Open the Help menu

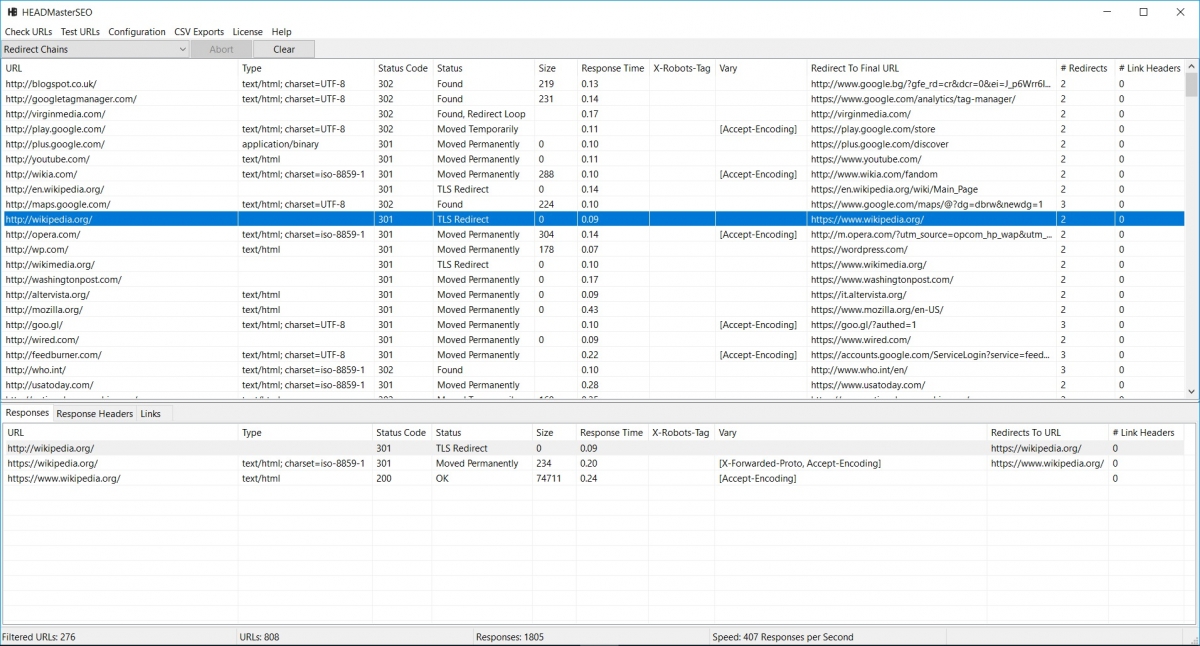pos(281,32)
